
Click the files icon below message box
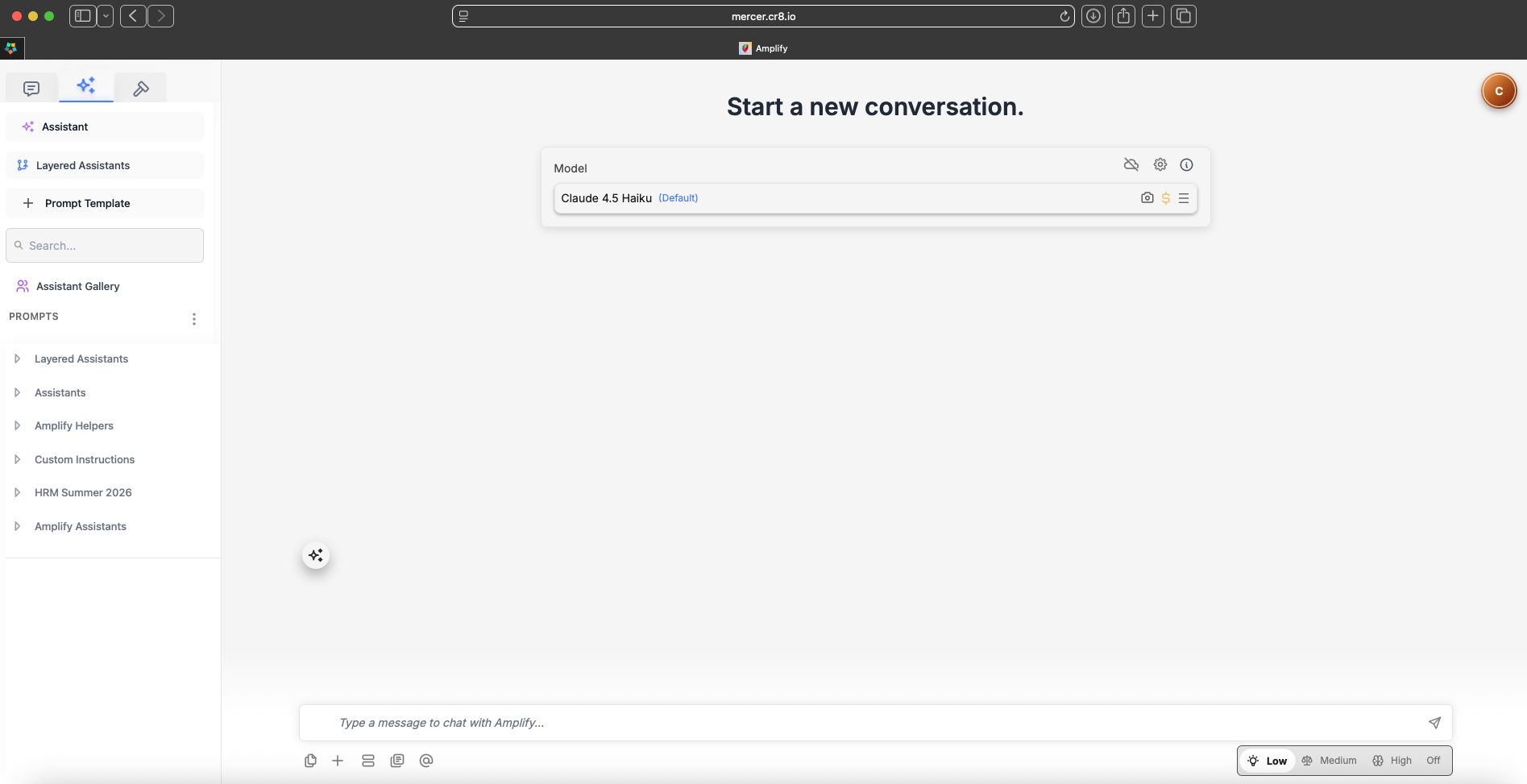pyautogui.click(x=310, y=761)
